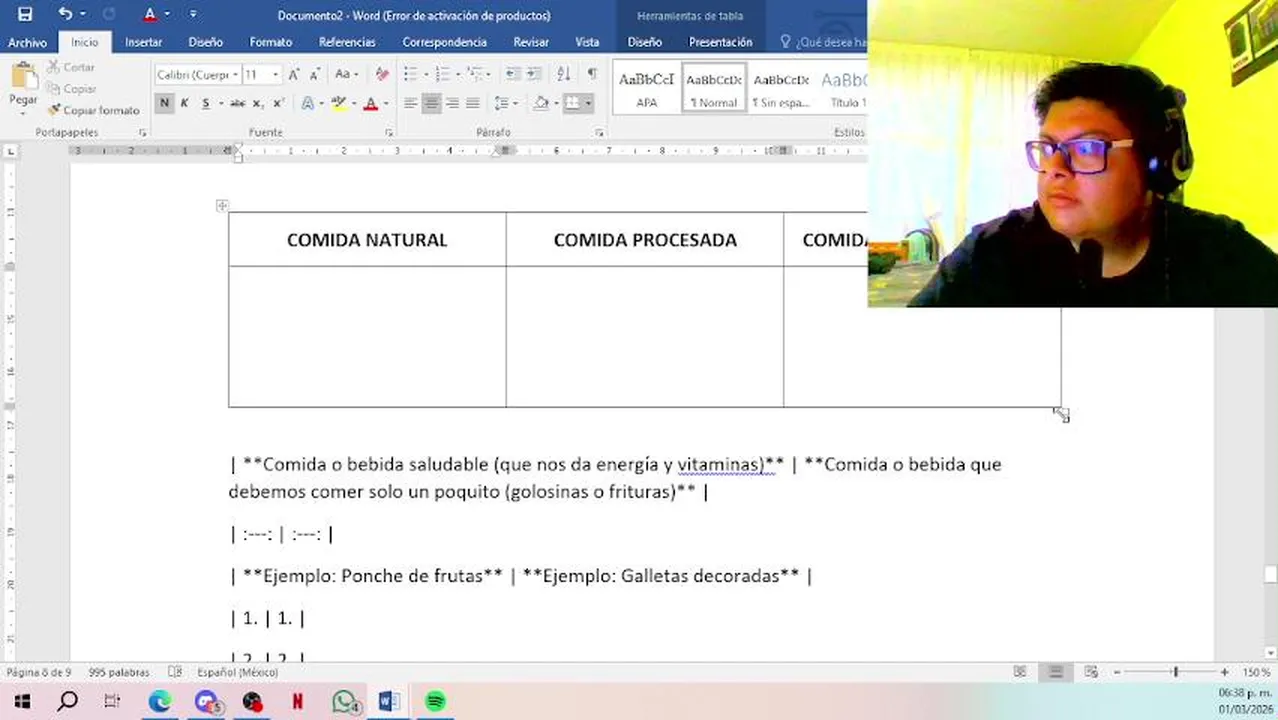1278x720 pixels.
Task: Apply red font color in Fuente group
Action: pyautogui.click(x=370, y=103)
